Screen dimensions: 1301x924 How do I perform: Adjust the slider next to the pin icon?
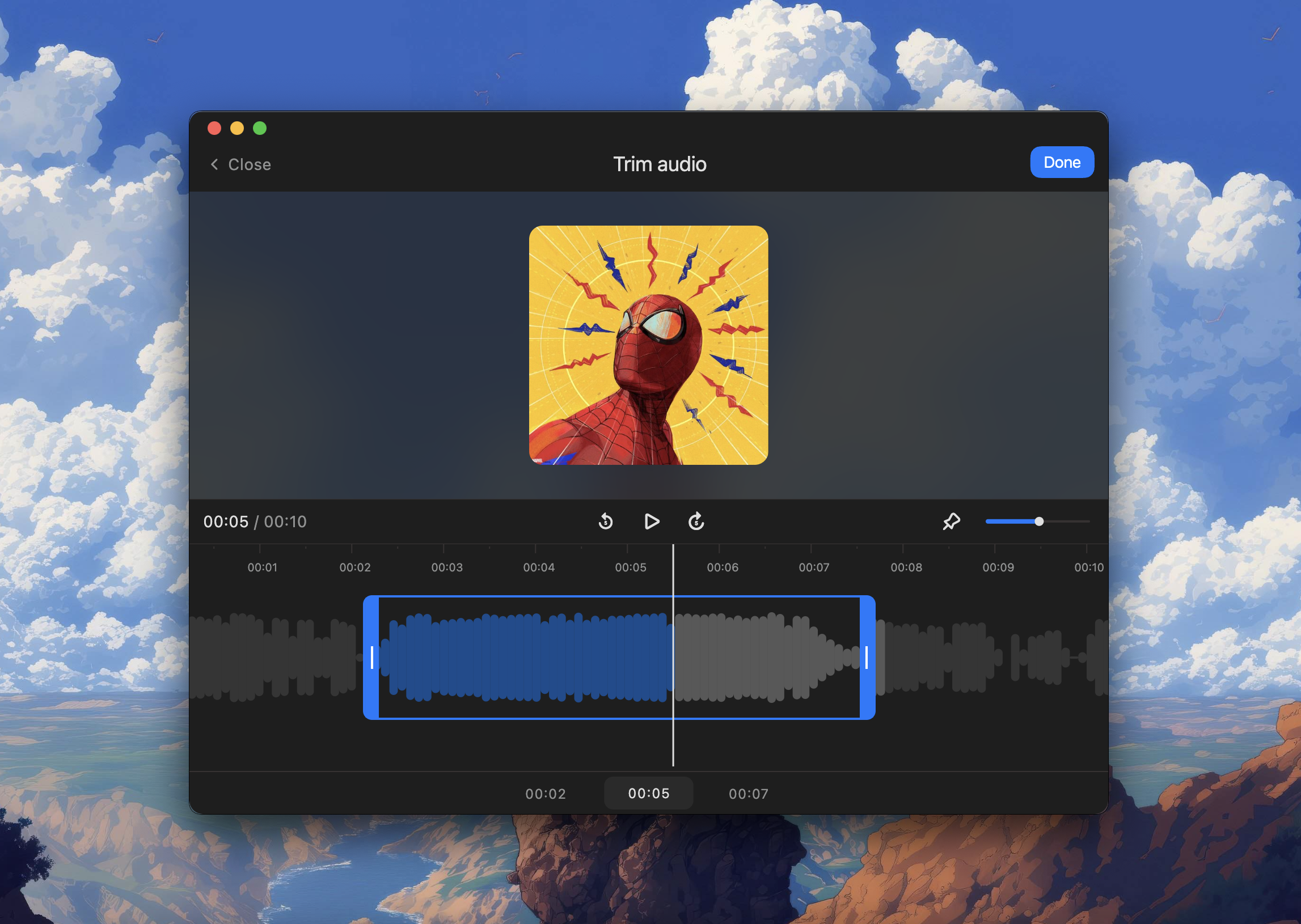coord(1037,521)
